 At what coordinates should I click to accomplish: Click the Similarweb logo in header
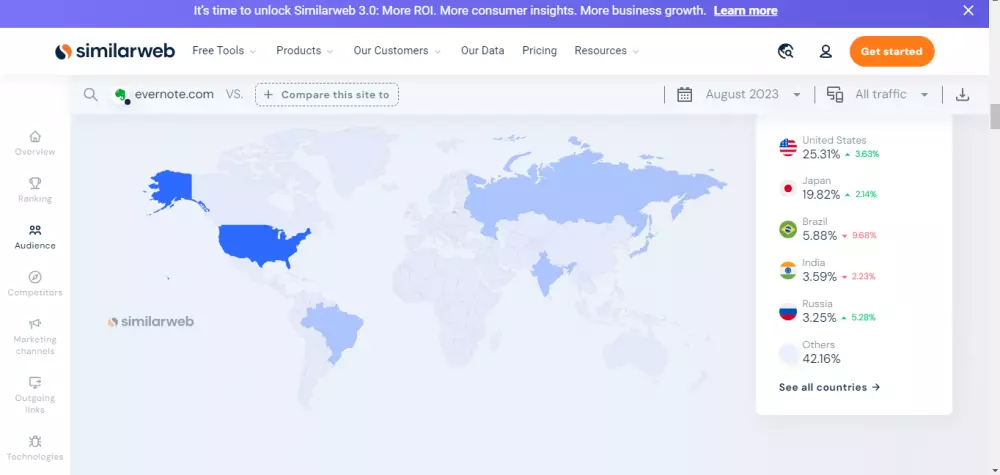coord(115,51)
